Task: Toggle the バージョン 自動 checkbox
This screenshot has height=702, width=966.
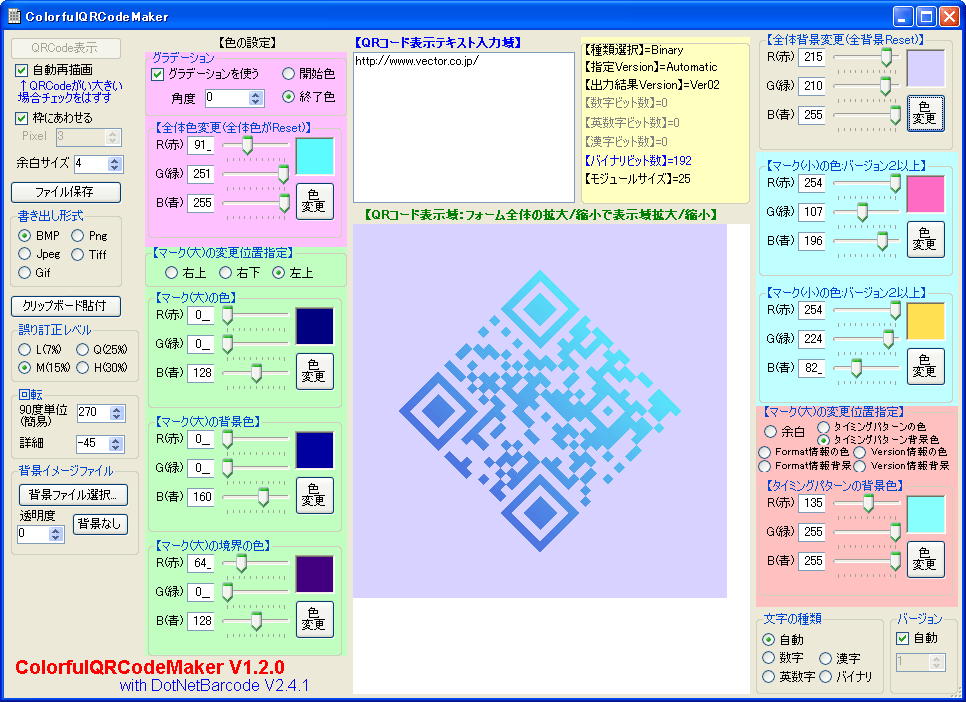Action: [x=903, y=638]
